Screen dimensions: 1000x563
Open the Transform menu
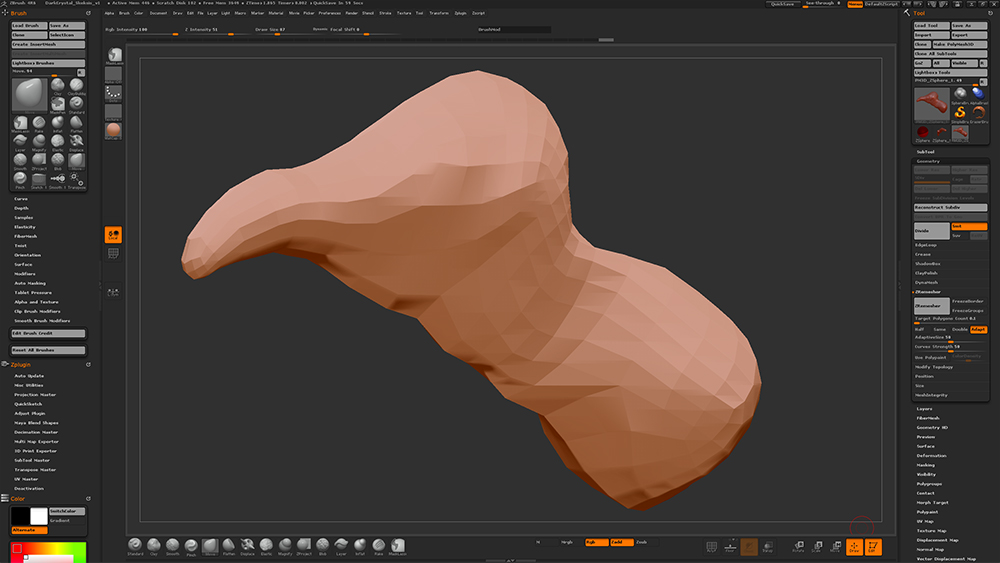[439, 13]
